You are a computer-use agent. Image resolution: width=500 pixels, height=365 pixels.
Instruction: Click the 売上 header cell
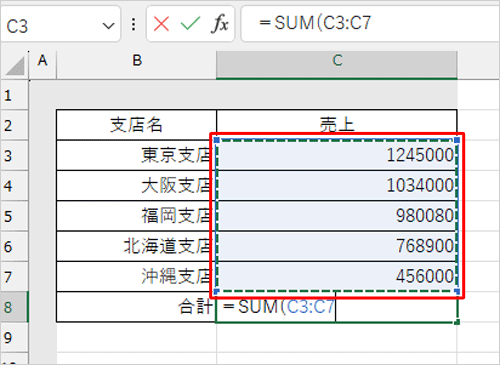[337, 125]
